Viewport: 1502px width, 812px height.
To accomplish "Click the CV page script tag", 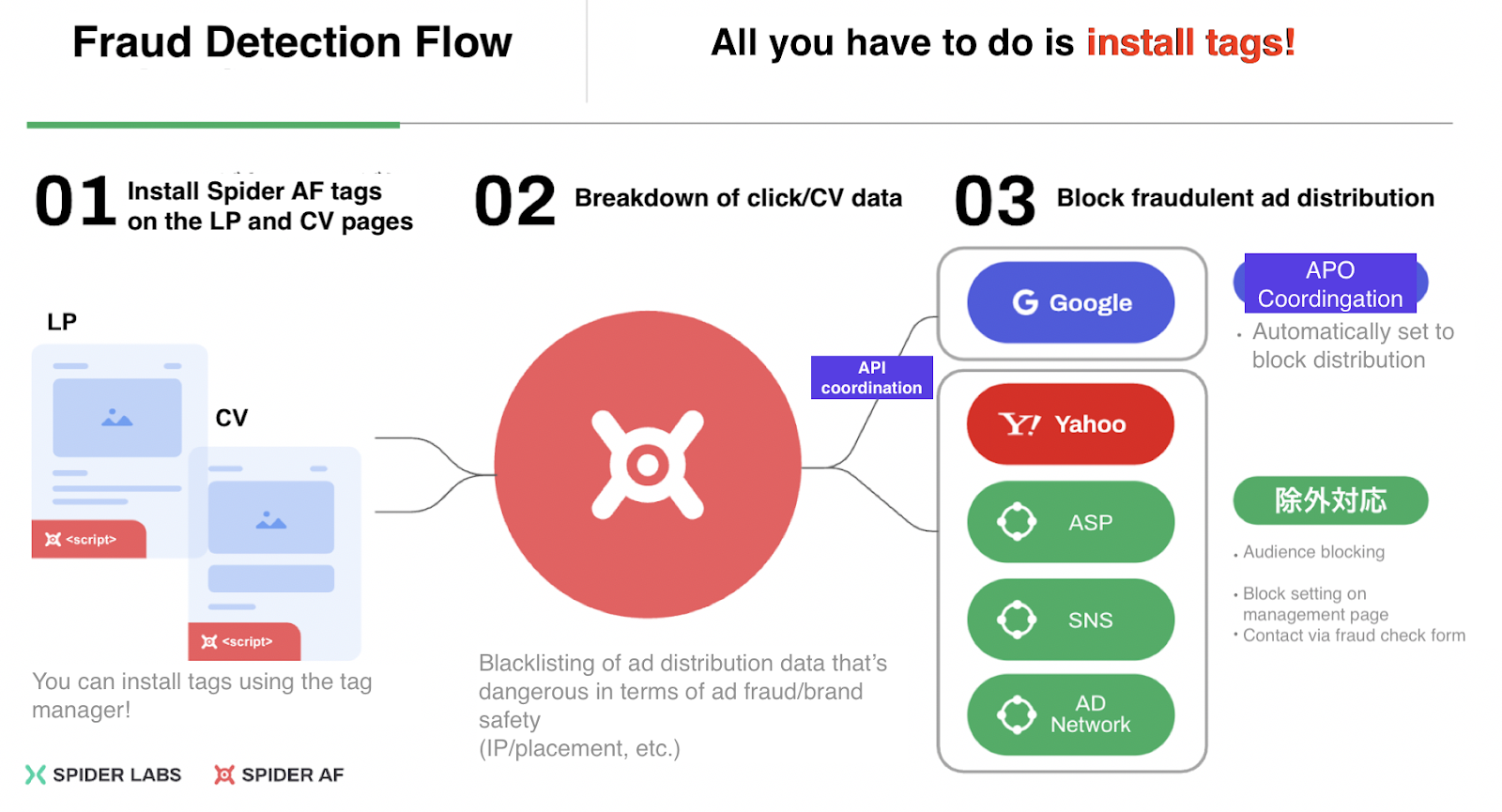I will click(x=244, y=641).
